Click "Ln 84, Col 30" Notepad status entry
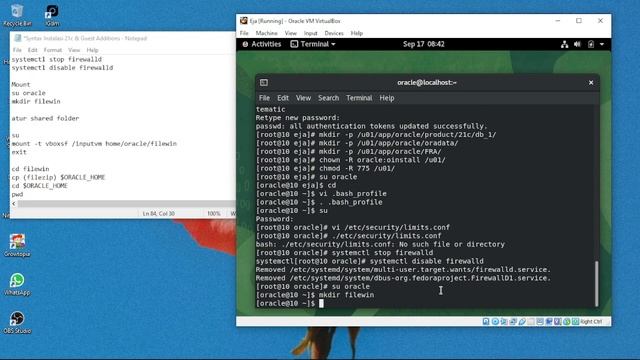The width and height of the screenshot is (640, 360). [158, 213]
